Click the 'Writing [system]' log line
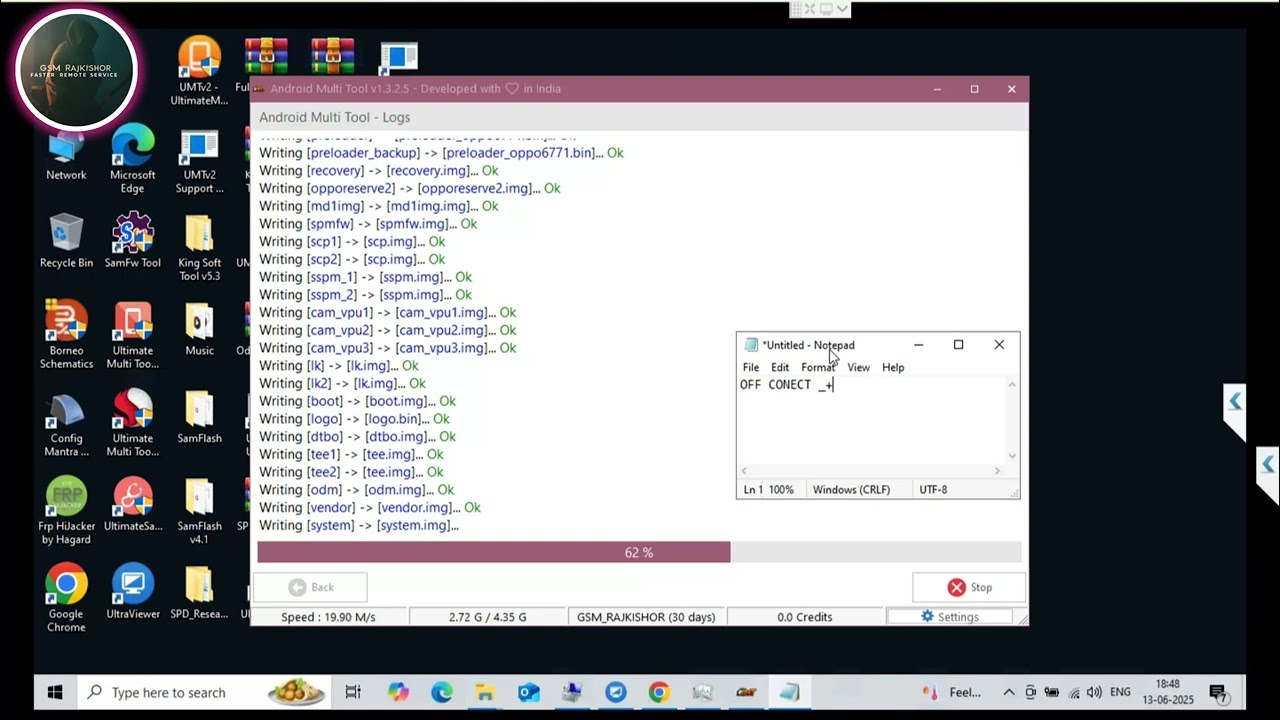The height and width of the screenshot is (720, 1280). click(x=359, y=525)
